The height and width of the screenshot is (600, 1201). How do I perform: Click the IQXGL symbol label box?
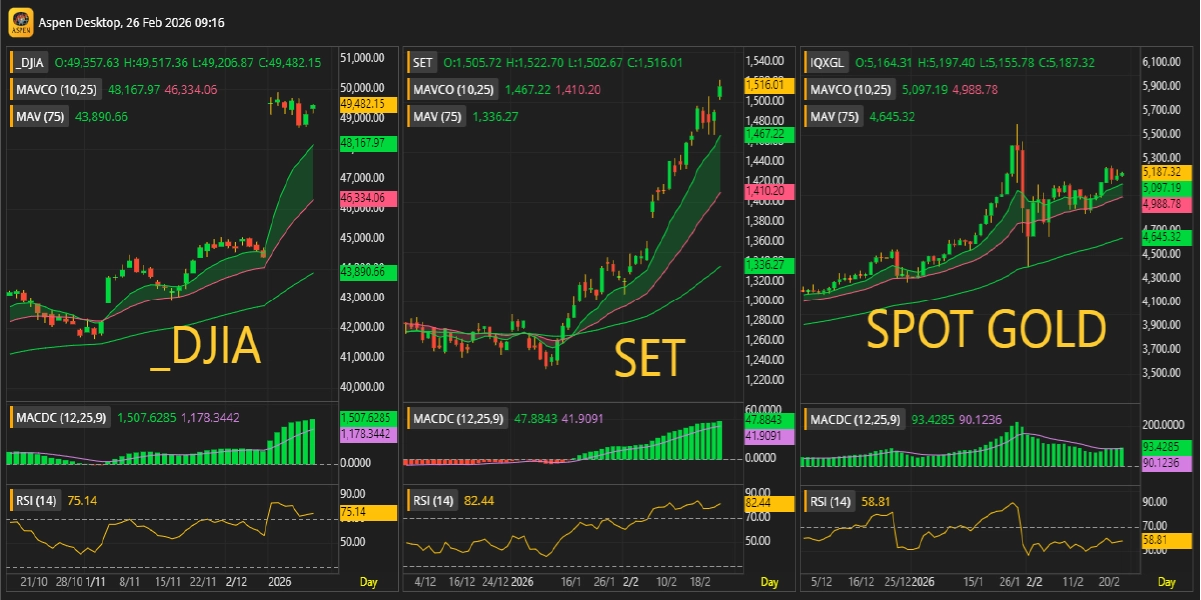point(827,63)
